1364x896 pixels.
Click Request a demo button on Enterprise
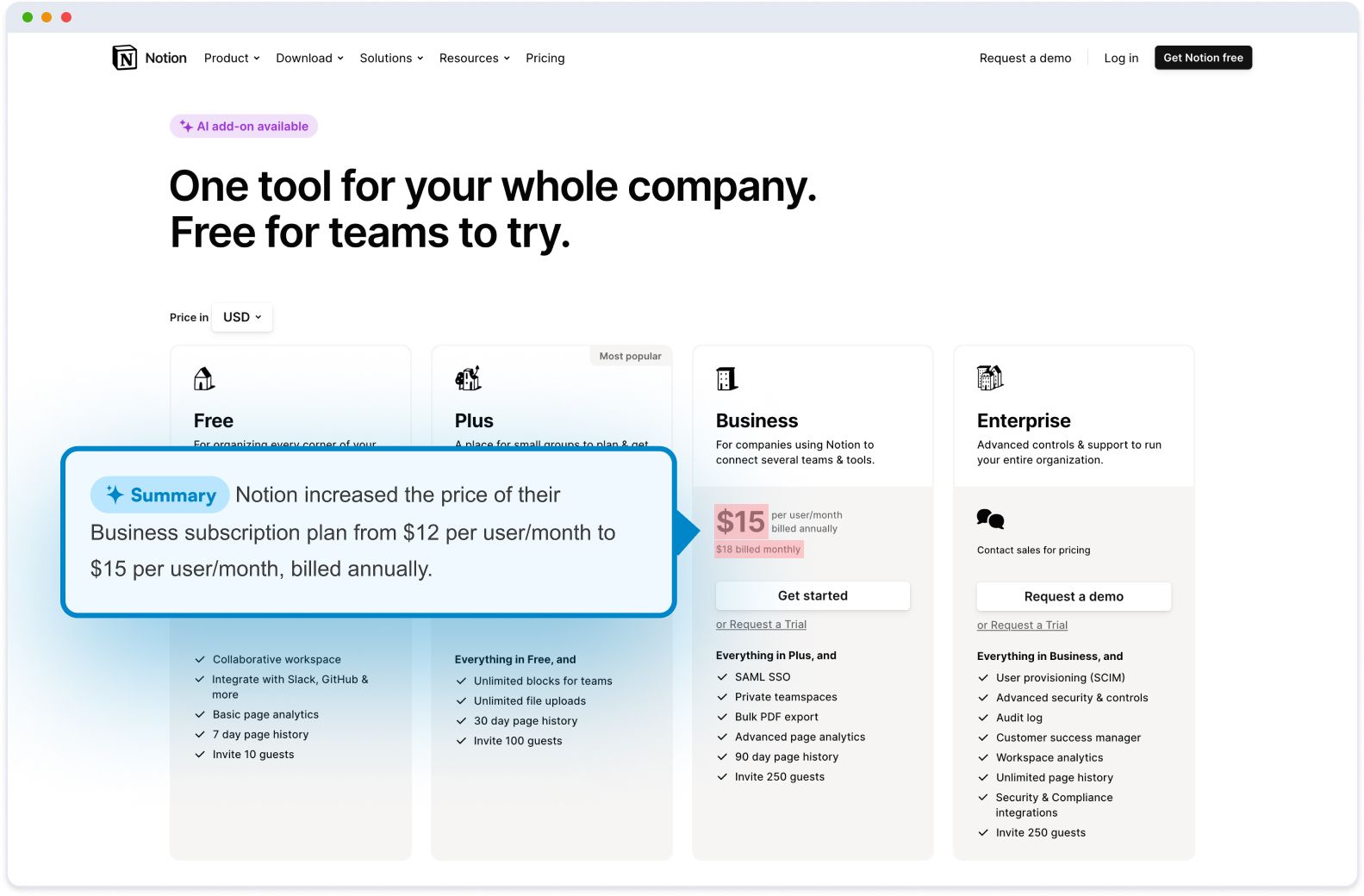click(1074, 596)
